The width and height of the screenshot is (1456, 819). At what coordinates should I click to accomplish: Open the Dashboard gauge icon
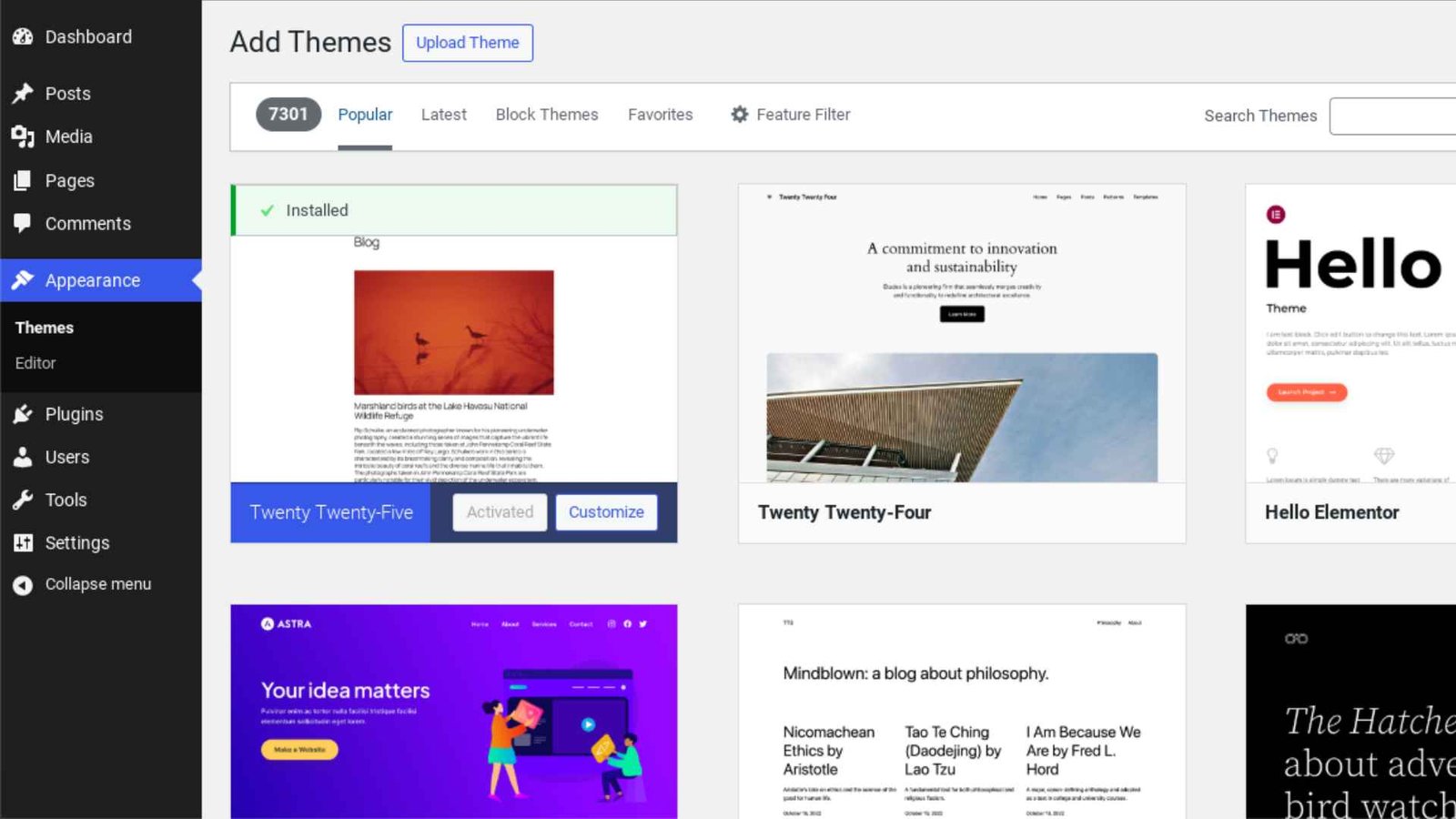[x=23, y=37]
